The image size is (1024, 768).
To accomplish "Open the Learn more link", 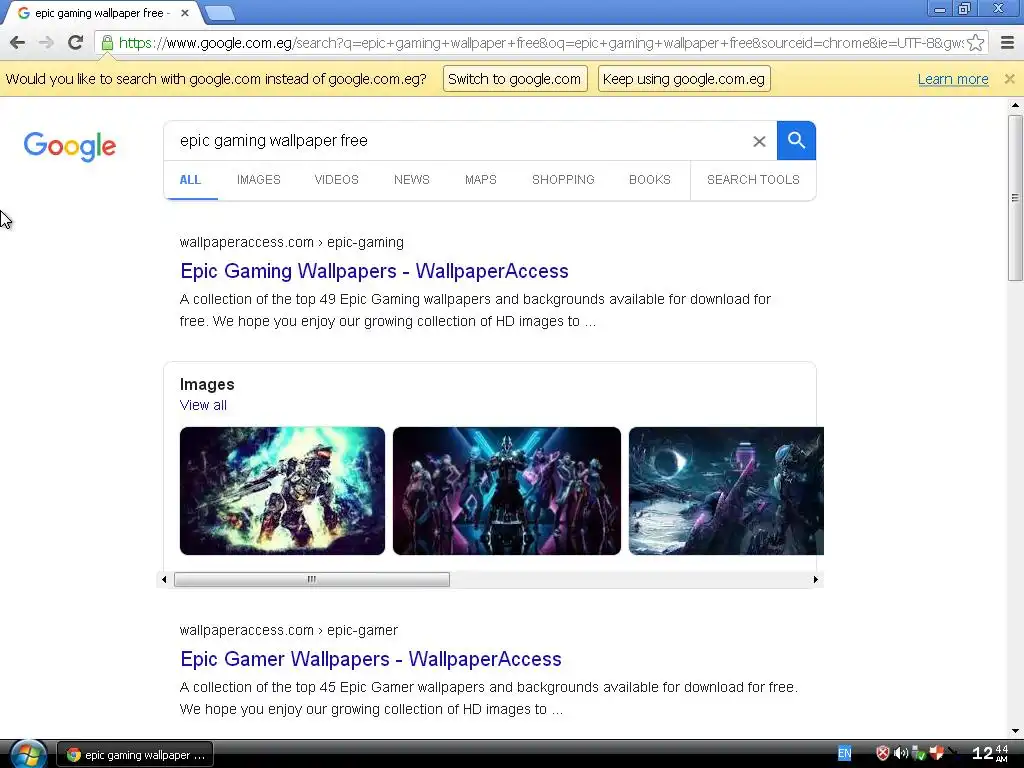I will point(953,79).
